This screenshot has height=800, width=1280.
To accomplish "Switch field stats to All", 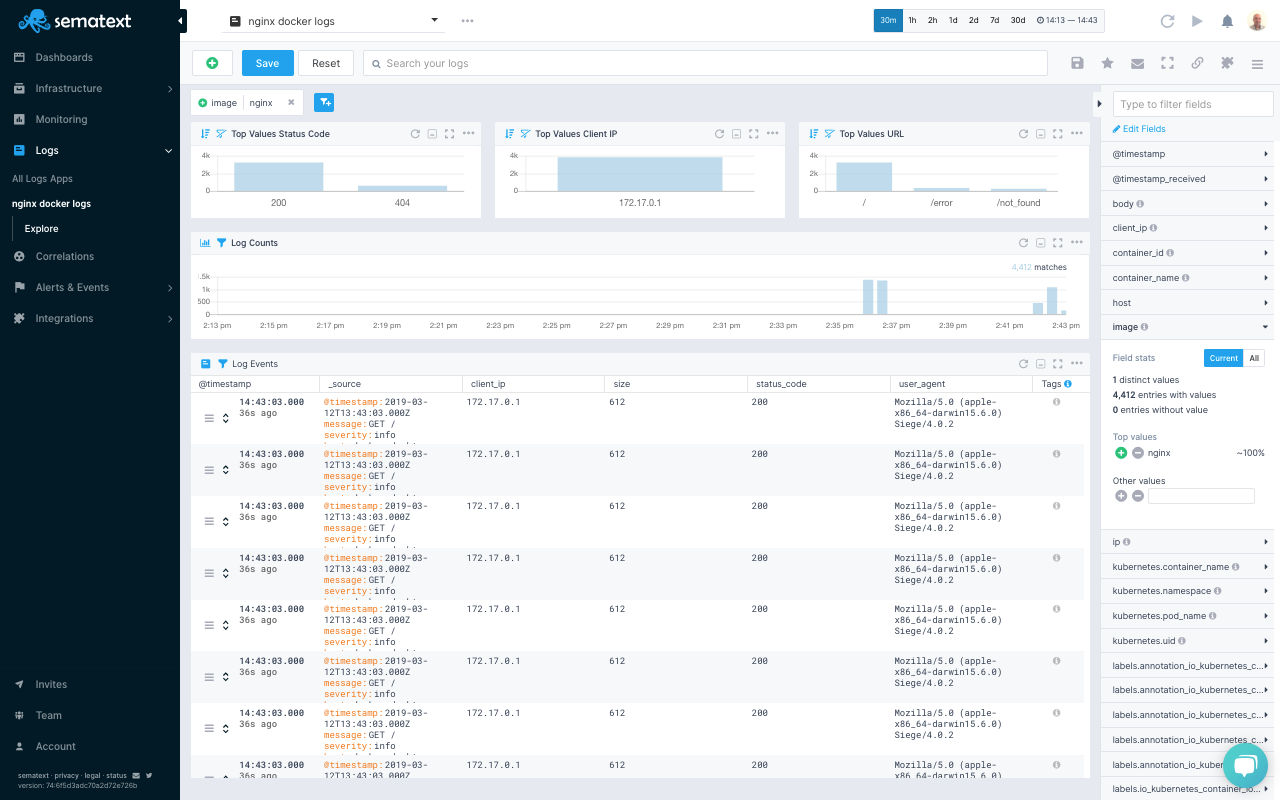I will tap(1254, 358).
